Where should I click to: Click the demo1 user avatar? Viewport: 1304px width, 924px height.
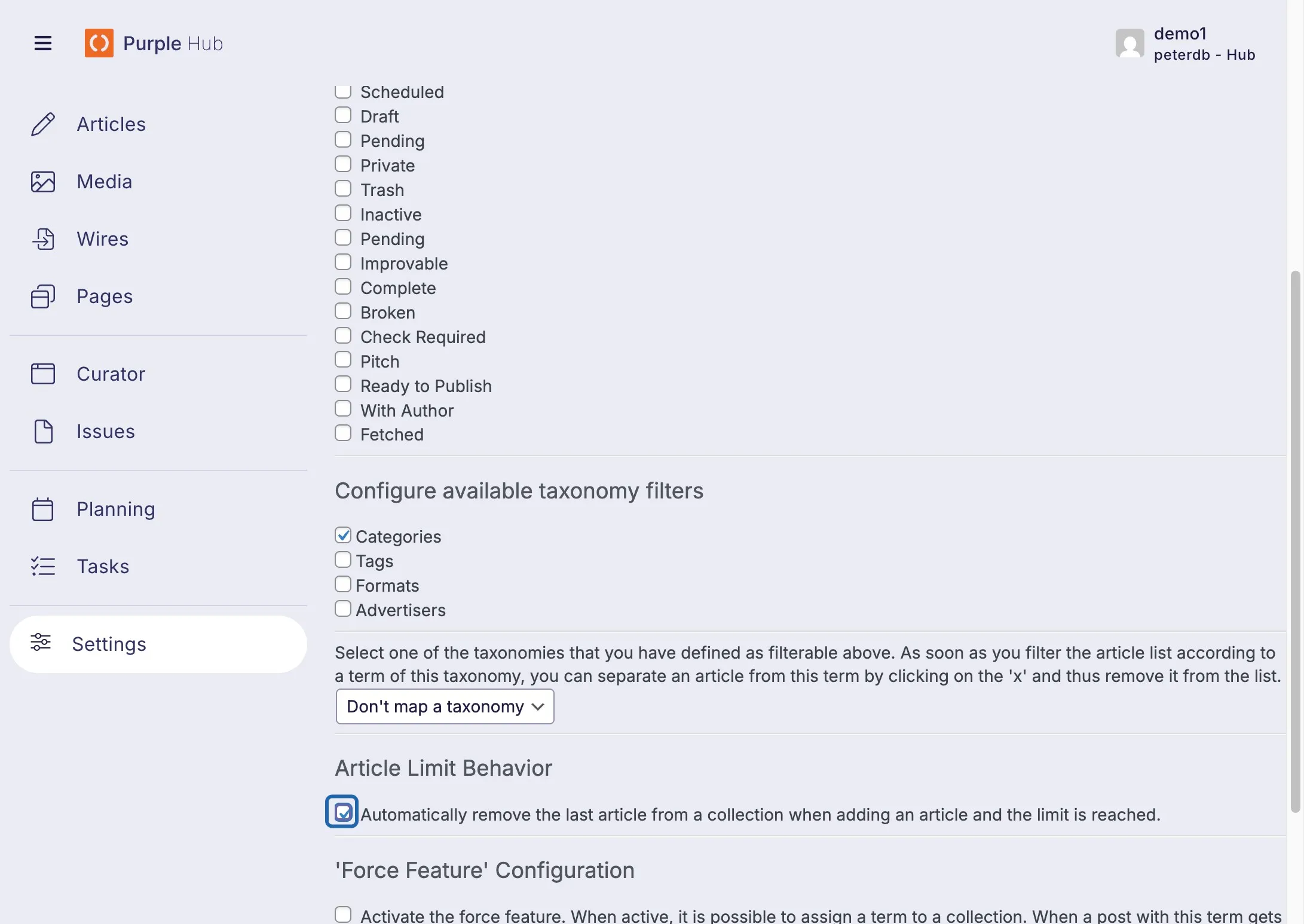pos(1129,44)
